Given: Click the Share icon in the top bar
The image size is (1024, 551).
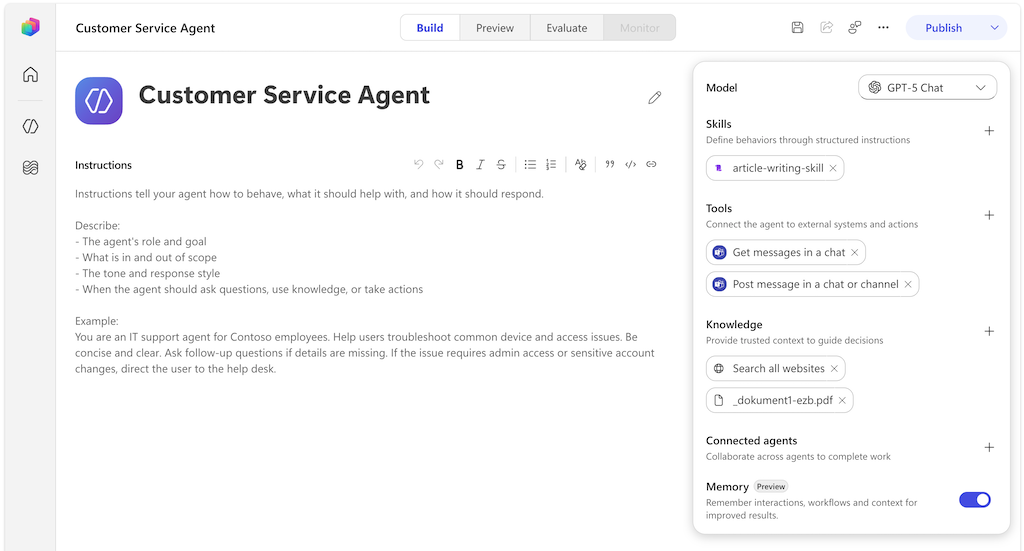Looking at the screenshot, I should pyautogui.click(x=826, y=27).
